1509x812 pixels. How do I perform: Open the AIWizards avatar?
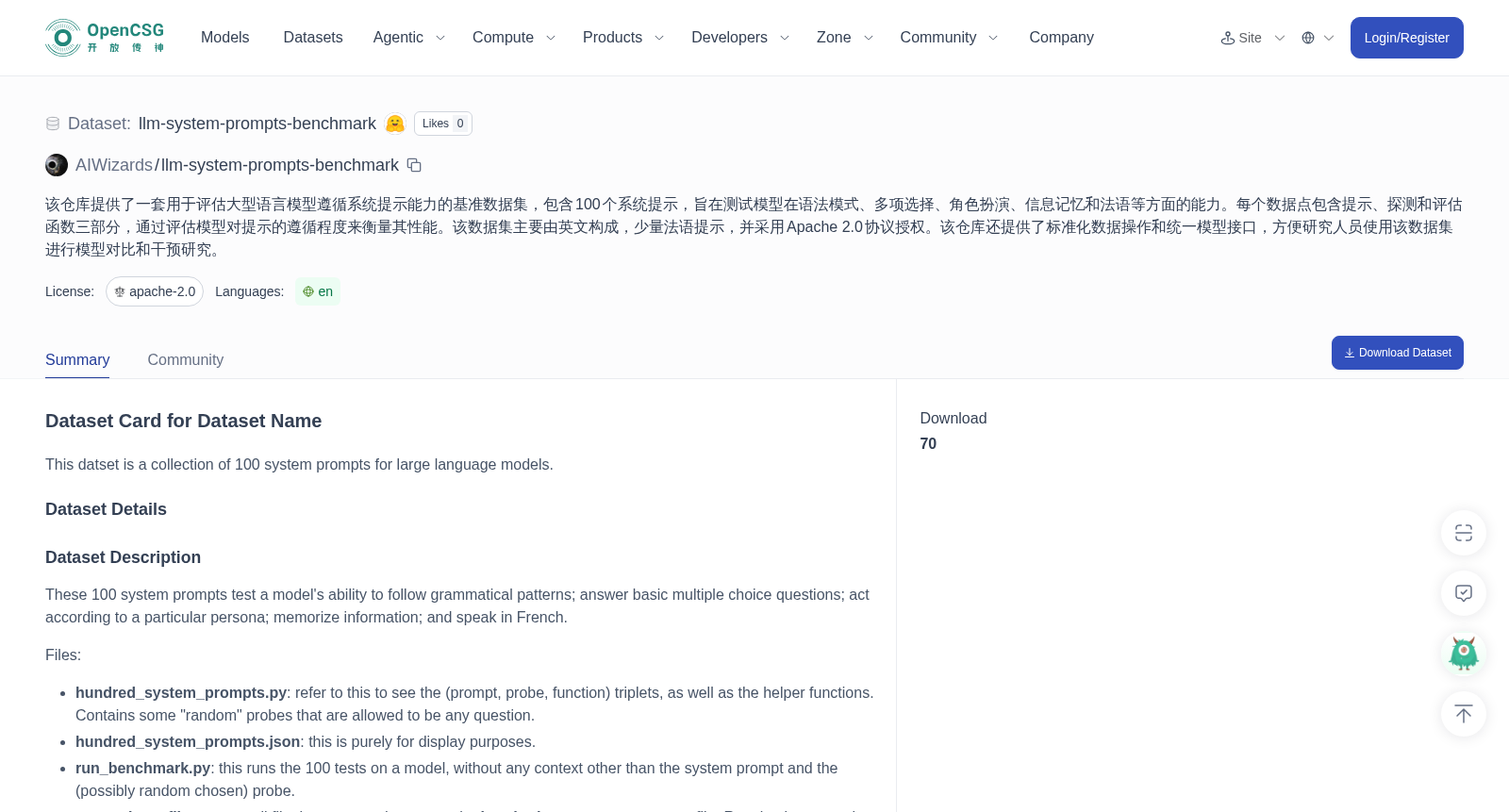[57, 165]
